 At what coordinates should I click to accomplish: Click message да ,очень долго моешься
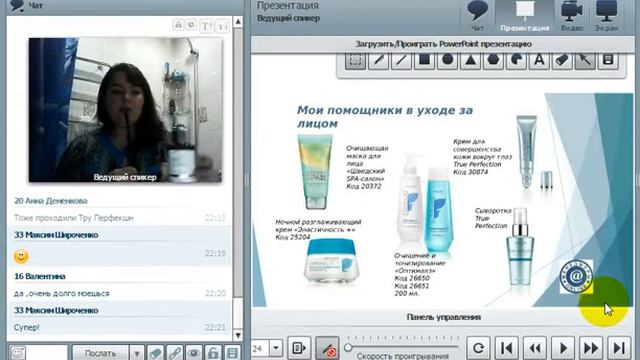62,293
